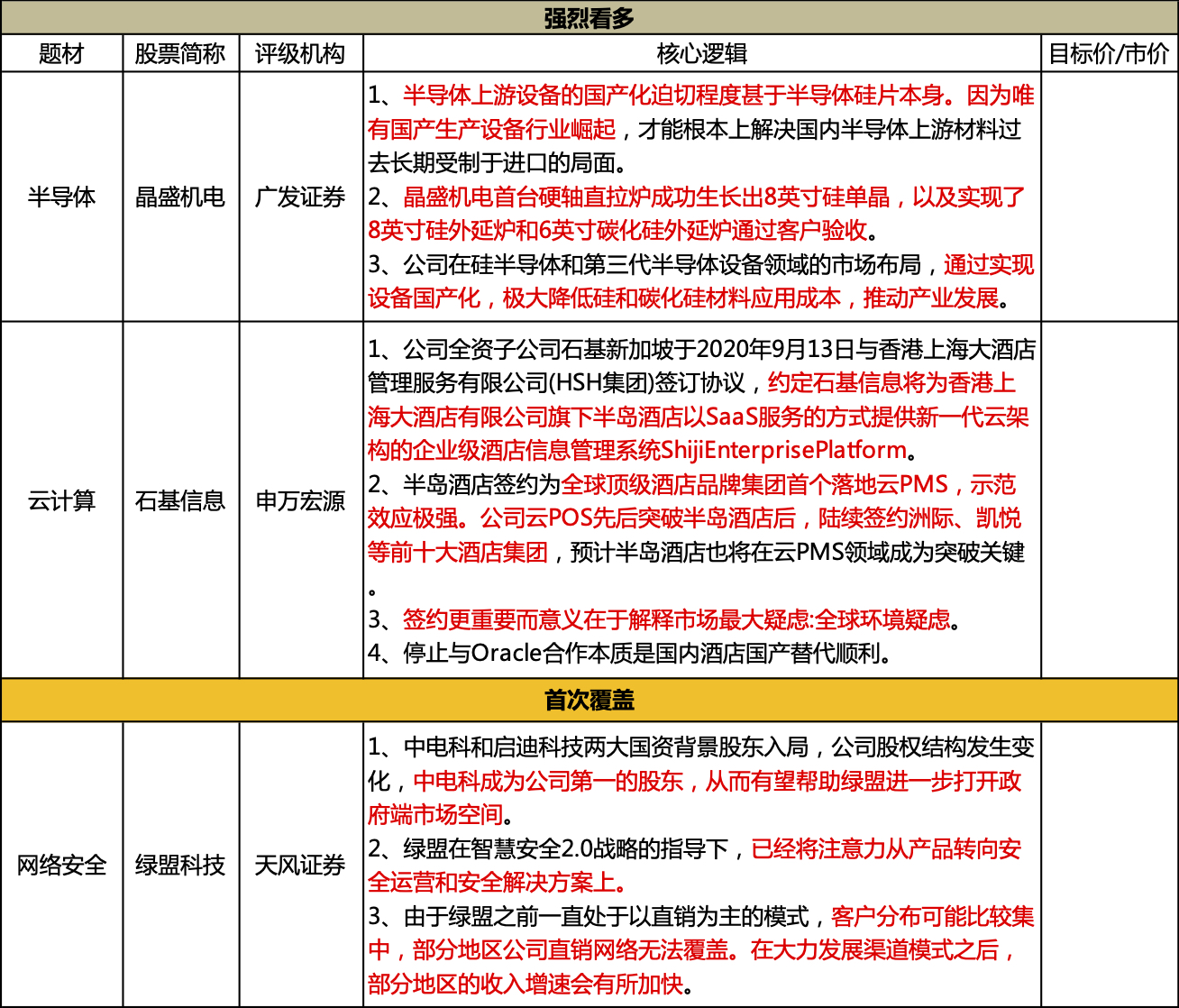Screen dimensions: 1179x1008
Task: Select the 广发证券 rating agency cell
Action: (x=301, y=197)
